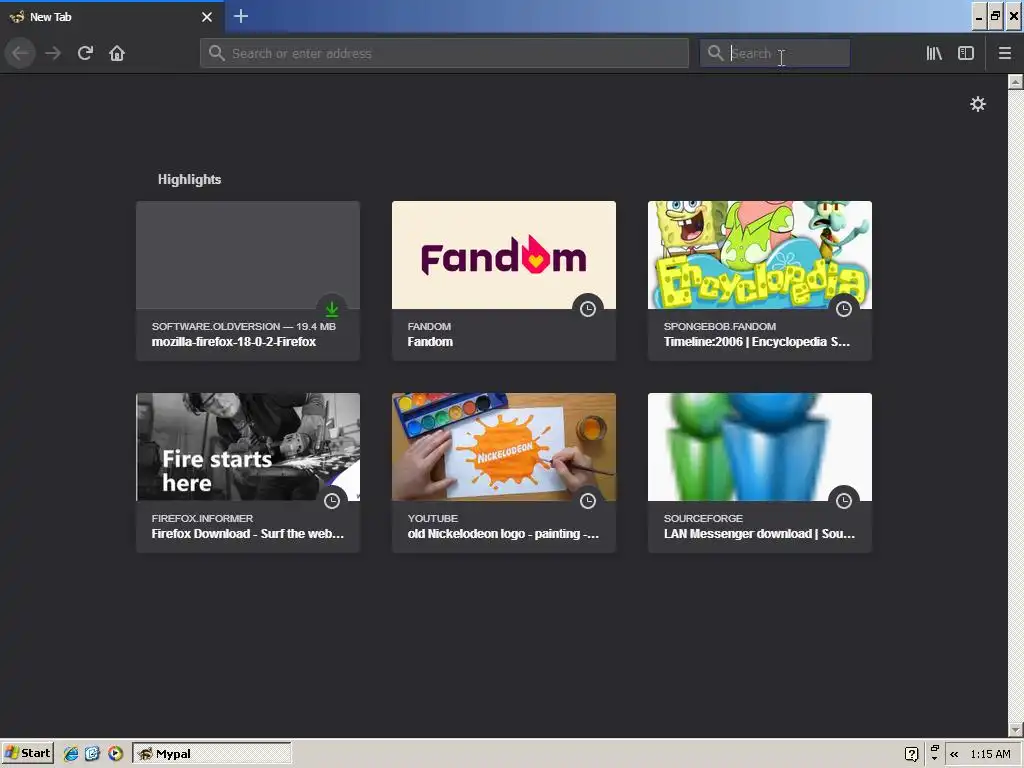Close the New Tab tab
1024x768 pixels.
207,17
